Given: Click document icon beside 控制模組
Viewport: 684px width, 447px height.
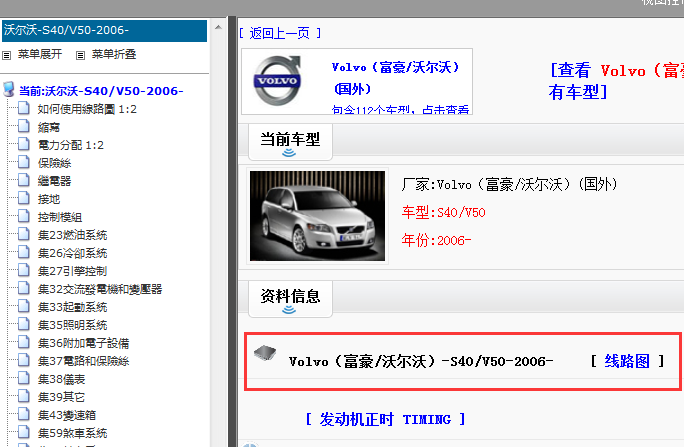Looking at the screenshot, I should tap(24, 216).
